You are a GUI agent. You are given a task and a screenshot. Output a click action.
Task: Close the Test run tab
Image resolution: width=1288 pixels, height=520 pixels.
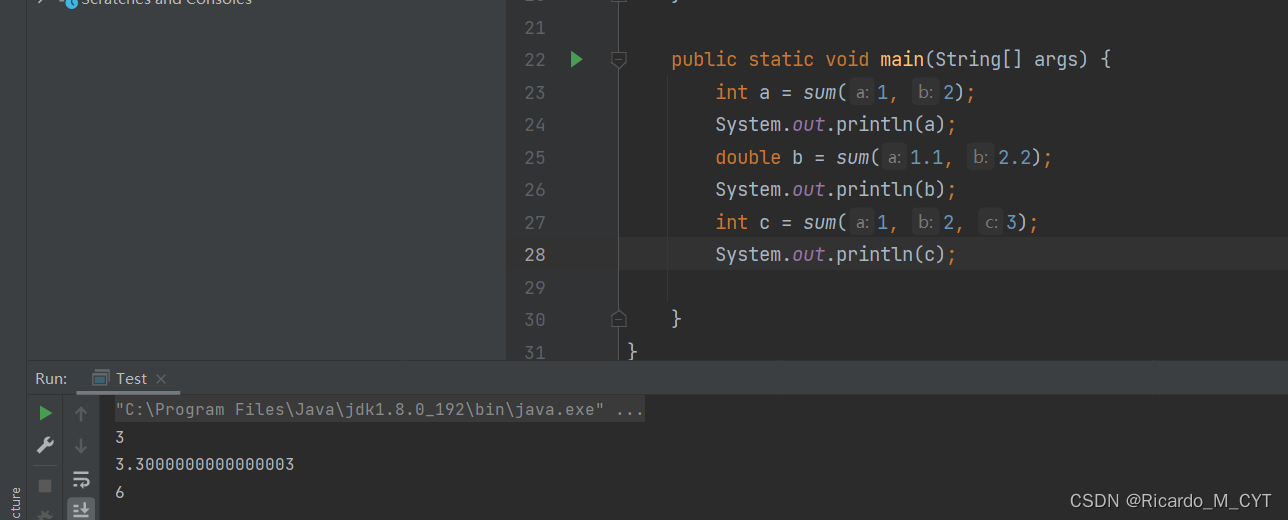pyautogui.click(x=161, y=379)
